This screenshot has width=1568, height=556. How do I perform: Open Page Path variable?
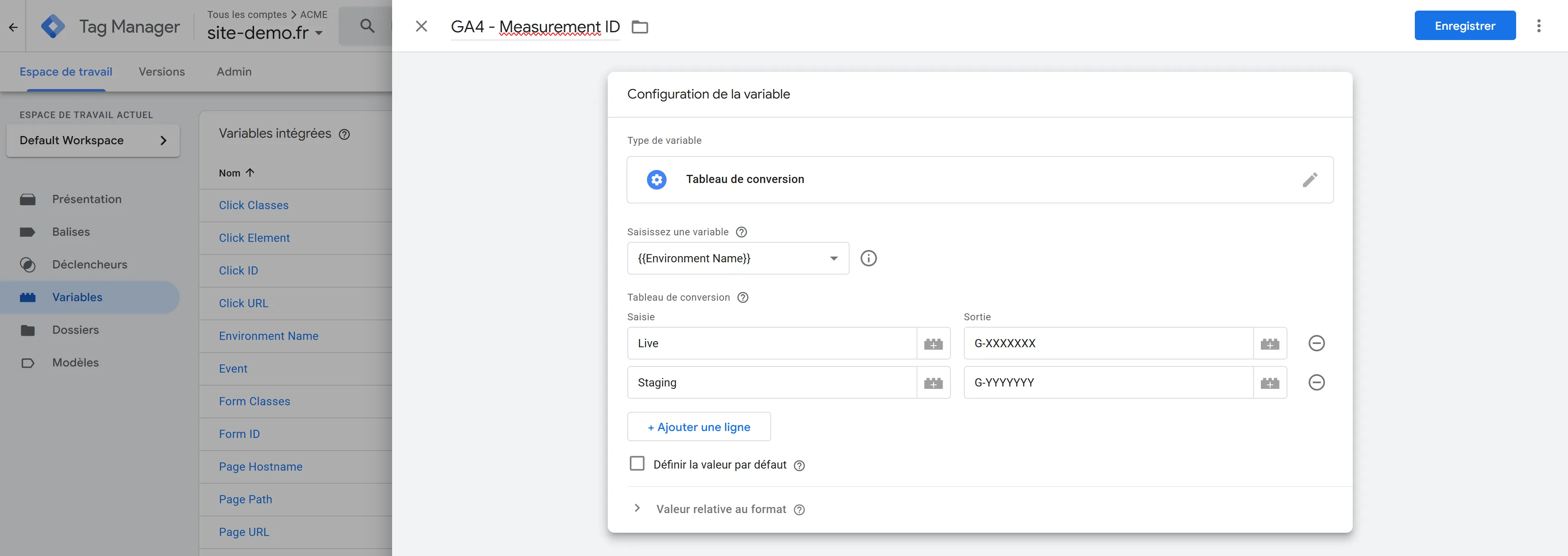245,499
